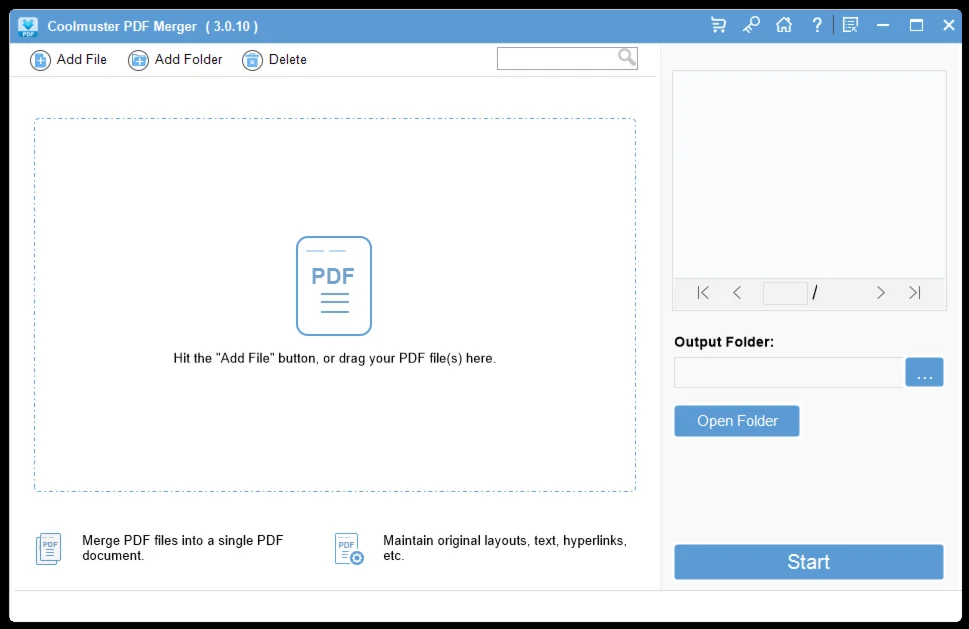Go to next page in preview
969x629 pixels.
tap(881, 293)
